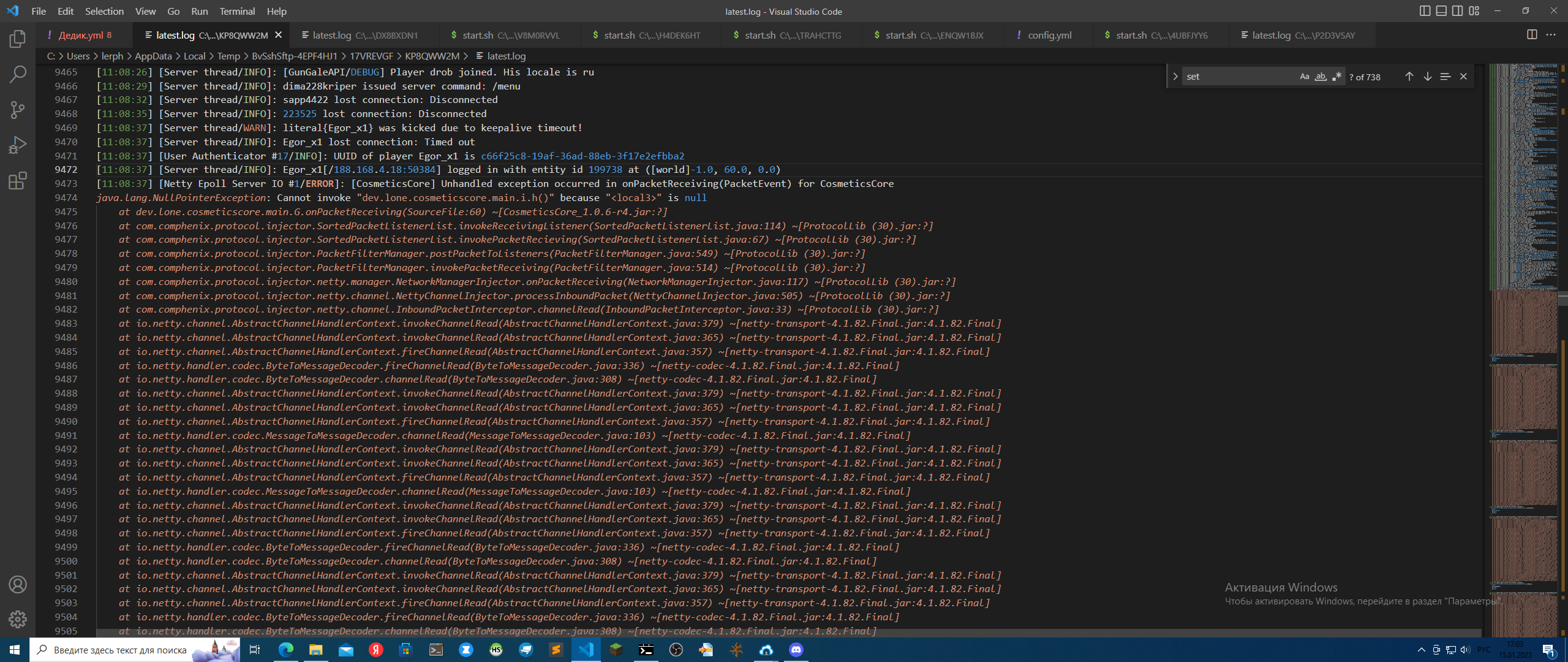
Task: Go to the next search match
Action: (1427, 76)
